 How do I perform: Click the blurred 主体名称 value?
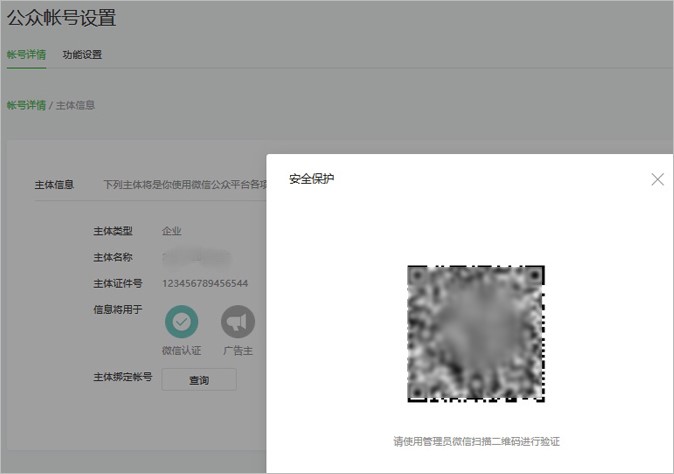(196, 257)
